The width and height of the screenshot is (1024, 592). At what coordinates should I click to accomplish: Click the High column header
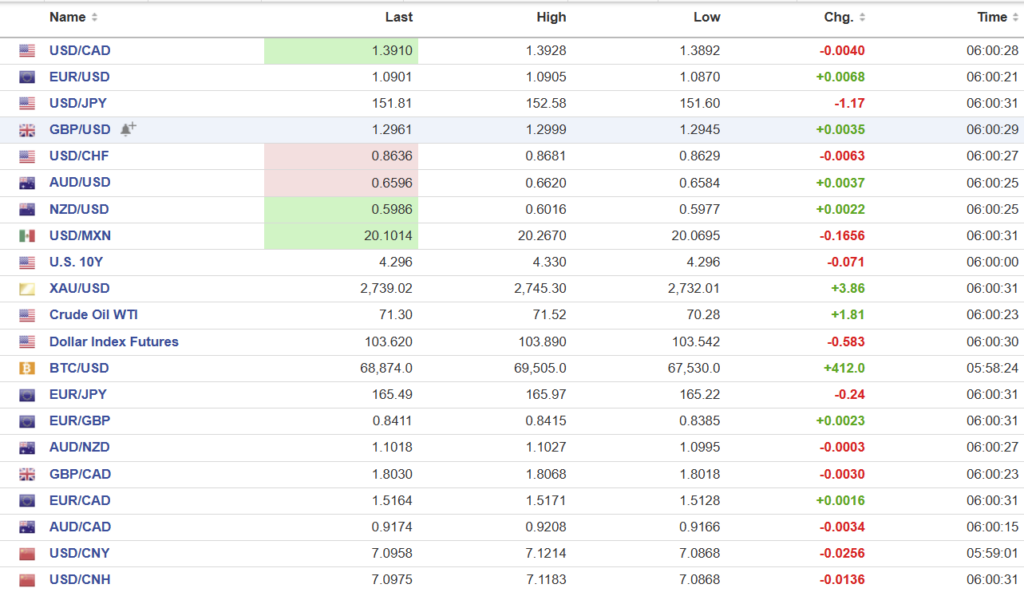point(551,17)
